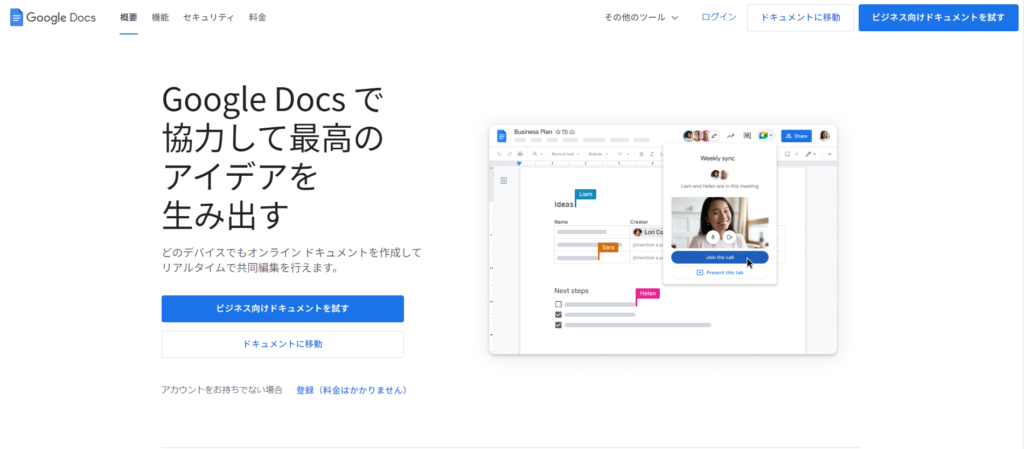1024x449 pixels.
Task: Open the document outline icon in left margin
Action: pyautogui.click(x=504, y=181)
